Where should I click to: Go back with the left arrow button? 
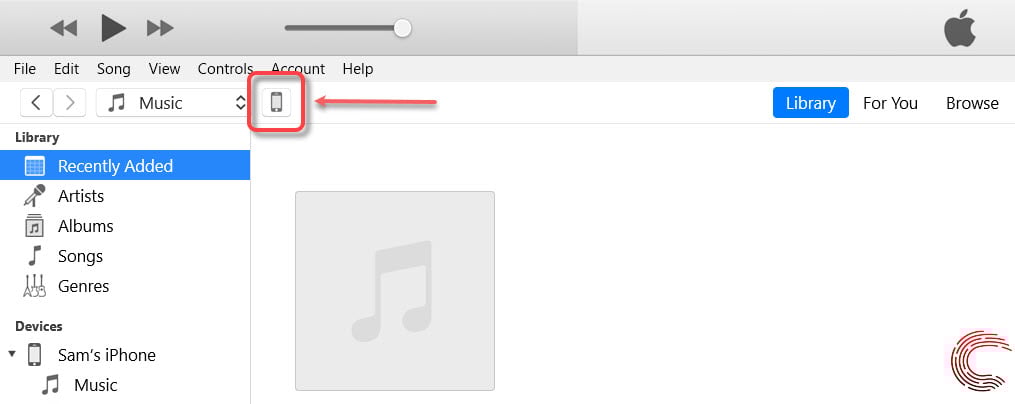tap(36, 102)
